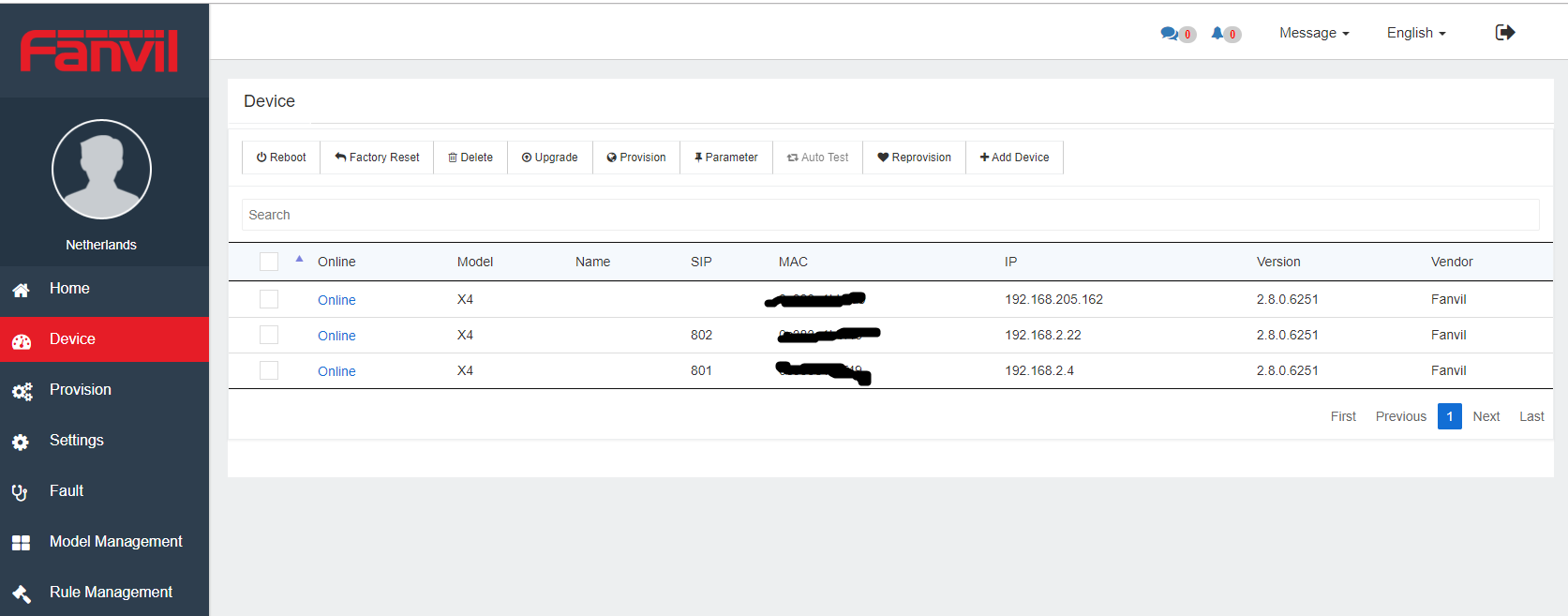Screen dimensions: 1568x616
Task: Sort by the Online column header
Action: 336,262
